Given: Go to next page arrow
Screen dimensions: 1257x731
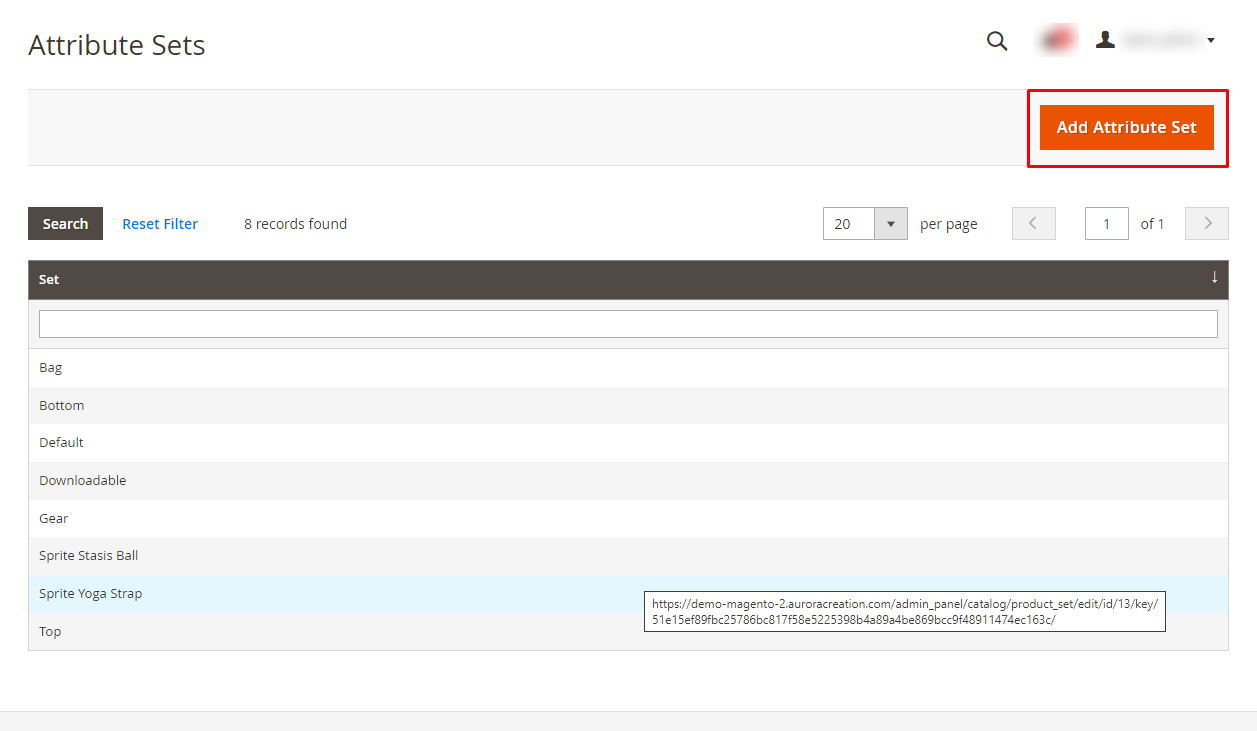Looking at the screenshot, I should 1207,224.
